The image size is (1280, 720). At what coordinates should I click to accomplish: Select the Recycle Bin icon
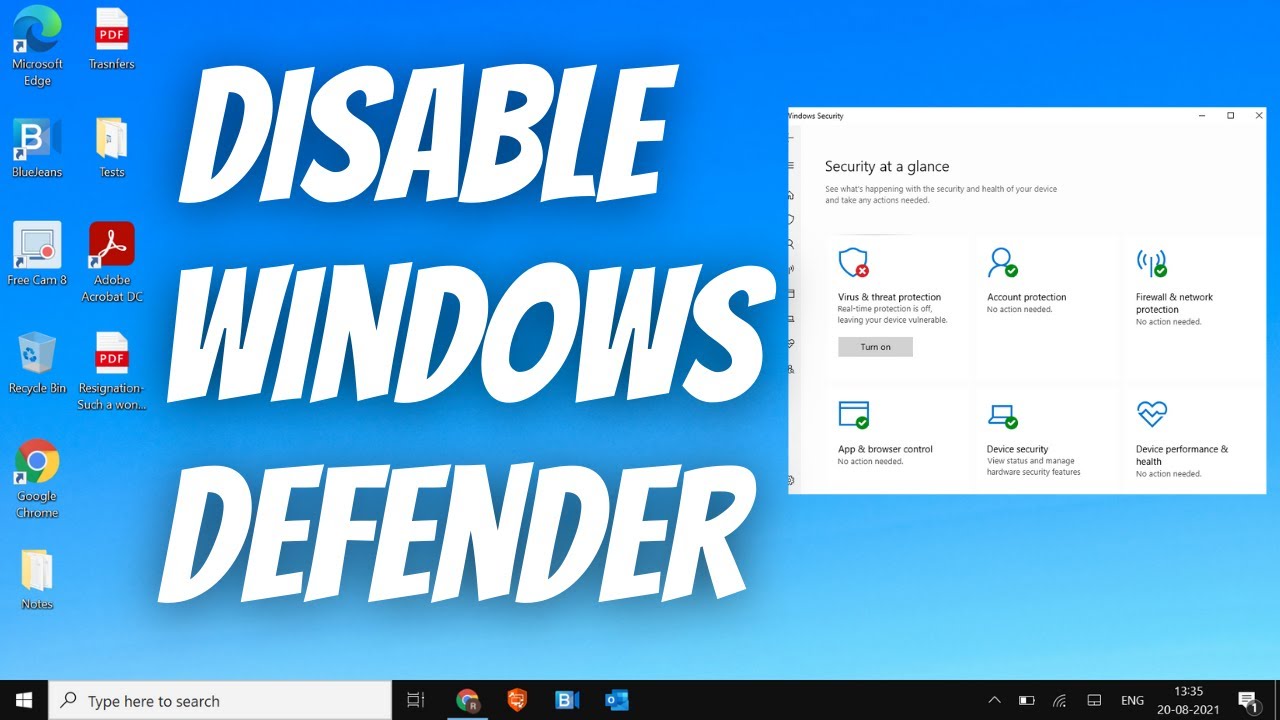(x=37, y=362)
